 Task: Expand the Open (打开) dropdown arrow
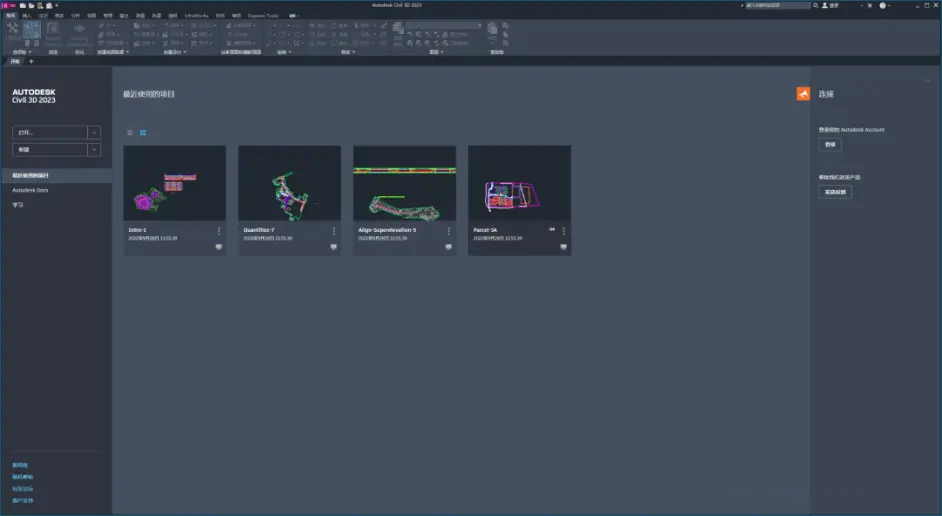[94, 132]
